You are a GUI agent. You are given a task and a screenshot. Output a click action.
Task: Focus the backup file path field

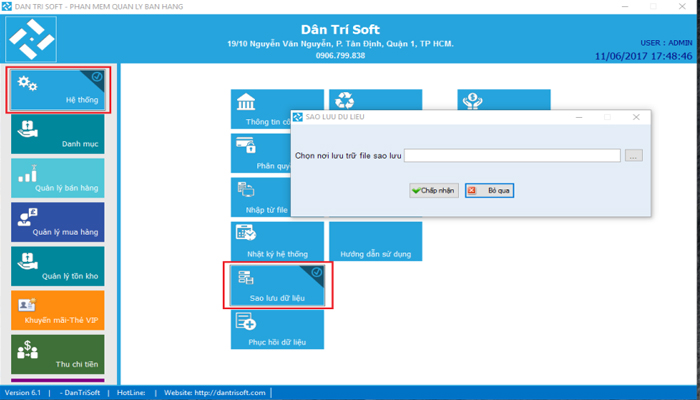tap(512, 156)
